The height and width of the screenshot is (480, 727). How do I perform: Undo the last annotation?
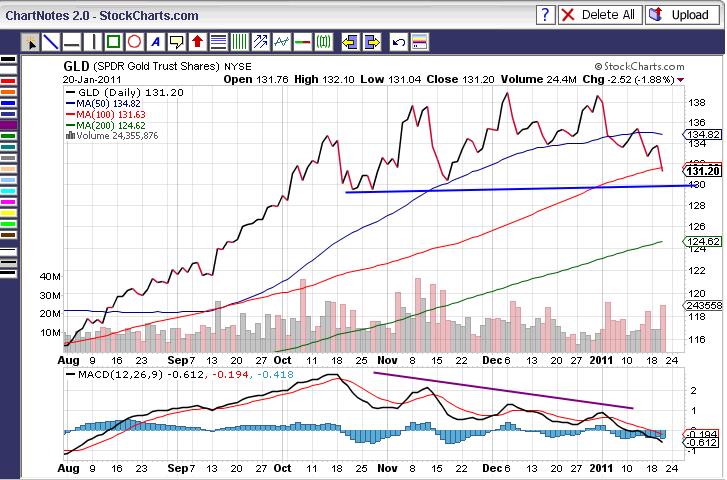point(398,42)
